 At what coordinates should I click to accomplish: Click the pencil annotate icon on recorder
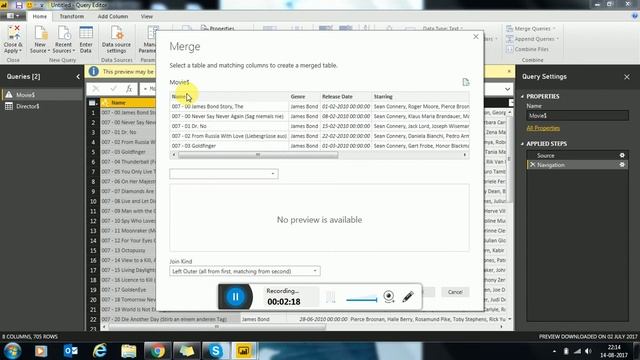408,296
